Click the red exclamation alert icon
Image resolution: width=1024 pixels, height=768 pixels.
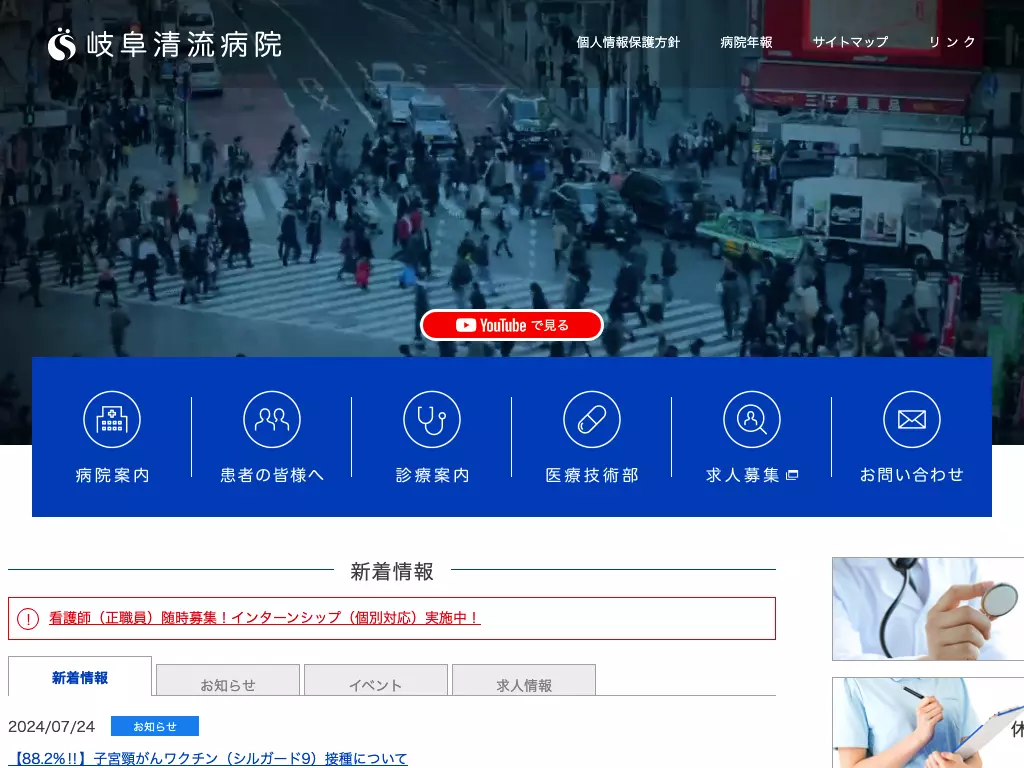click(28, 618)
